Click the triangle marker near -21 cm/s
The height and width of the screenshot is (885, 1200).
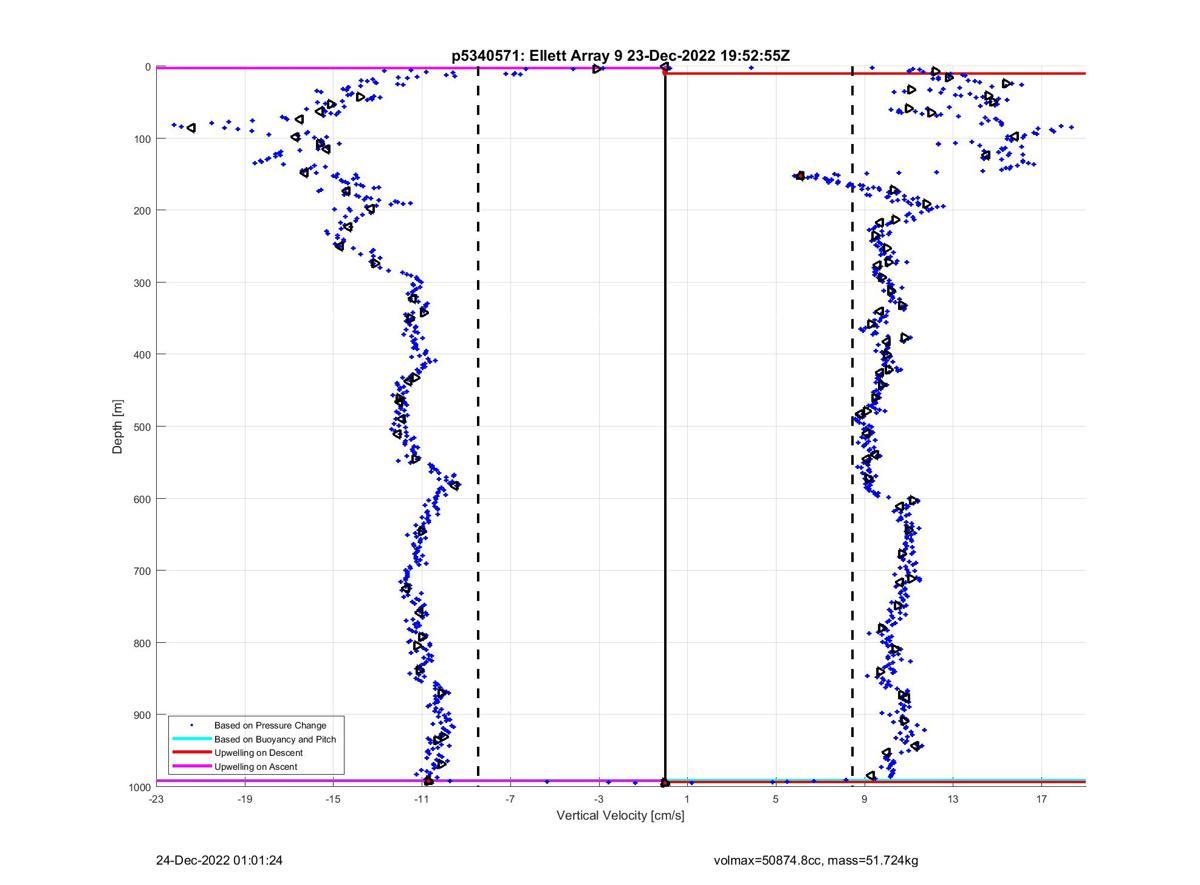(x=190, y=127)
